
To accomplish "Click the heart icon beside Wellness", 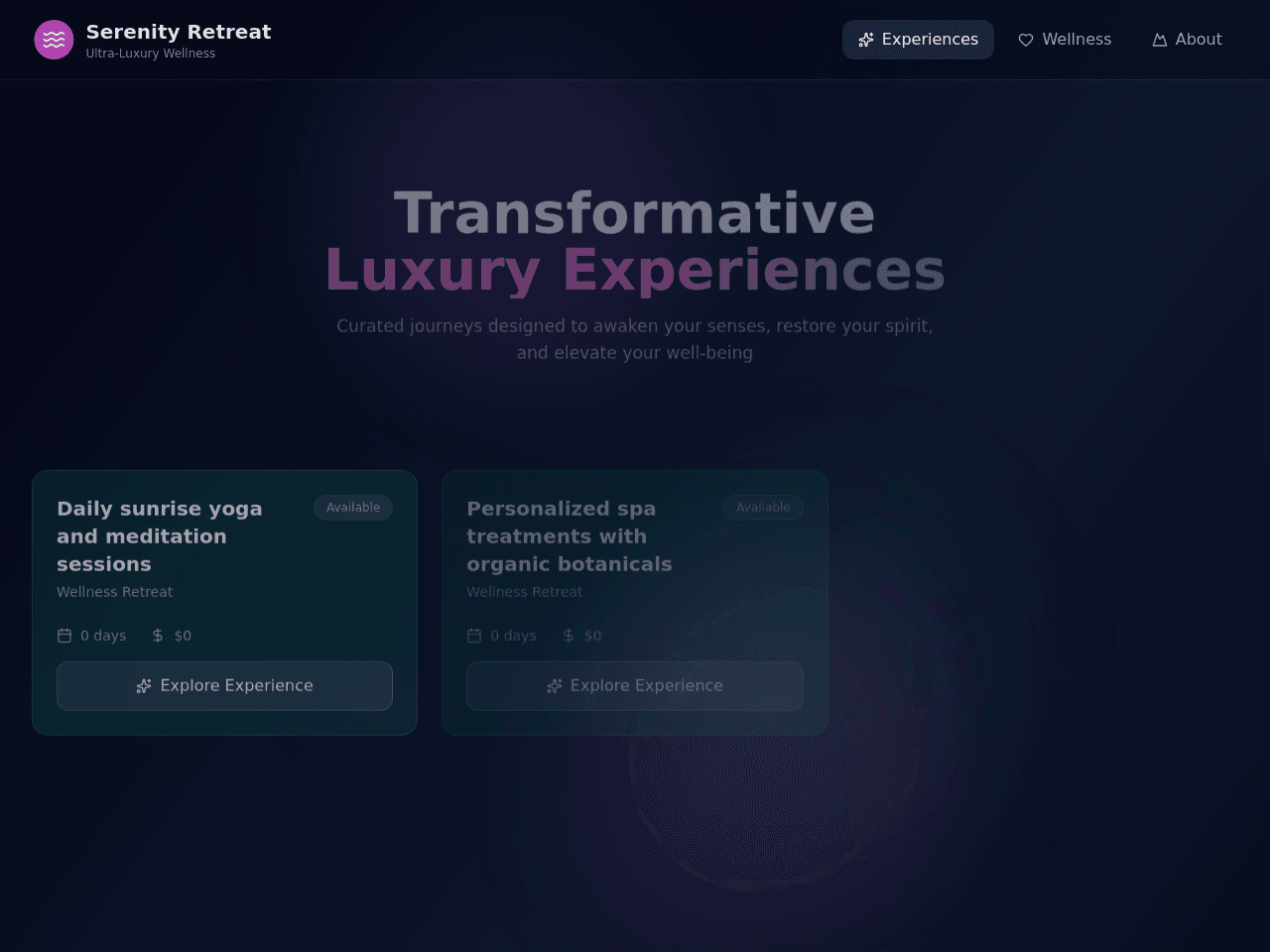I will [1026, 40].
